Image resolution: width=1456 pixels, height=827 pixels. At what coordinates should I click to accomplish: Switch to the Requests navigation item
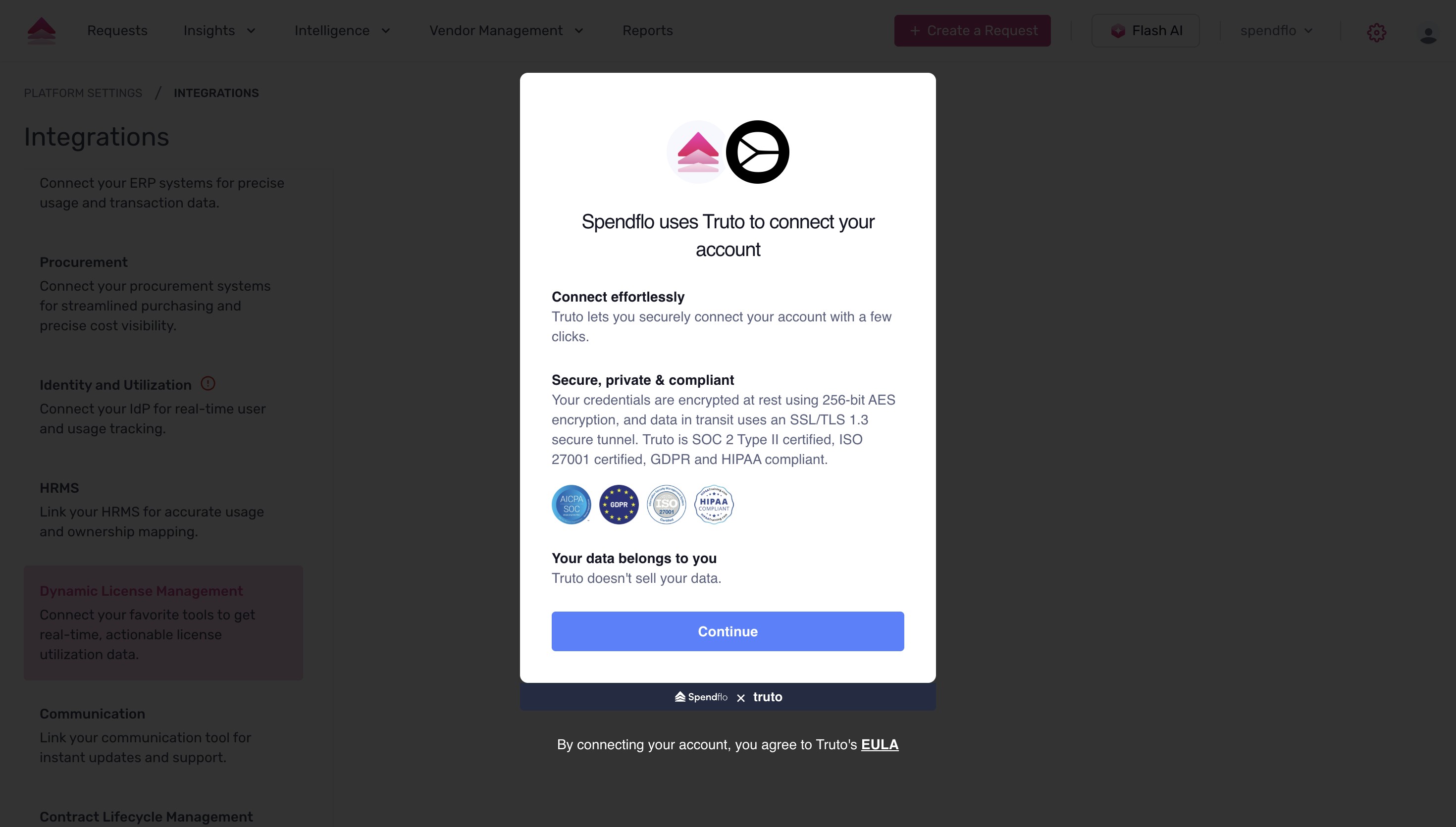pos(117,31)
